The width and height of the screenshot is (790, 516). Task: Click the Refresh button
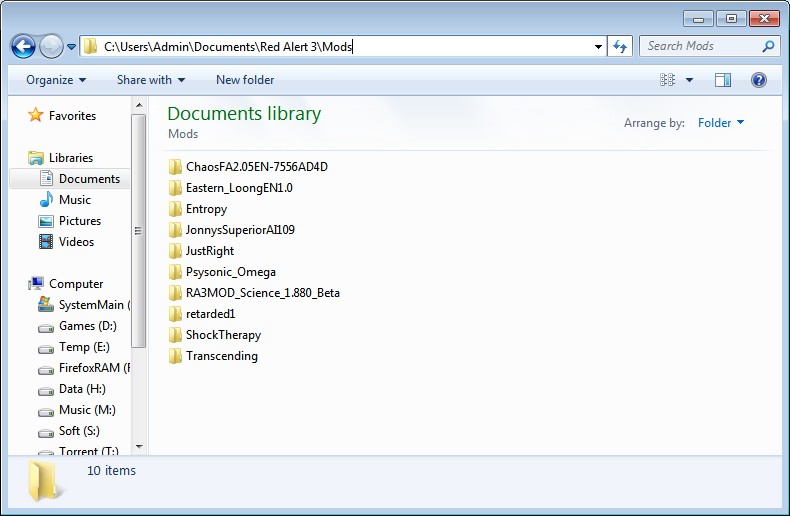(620, 47)
